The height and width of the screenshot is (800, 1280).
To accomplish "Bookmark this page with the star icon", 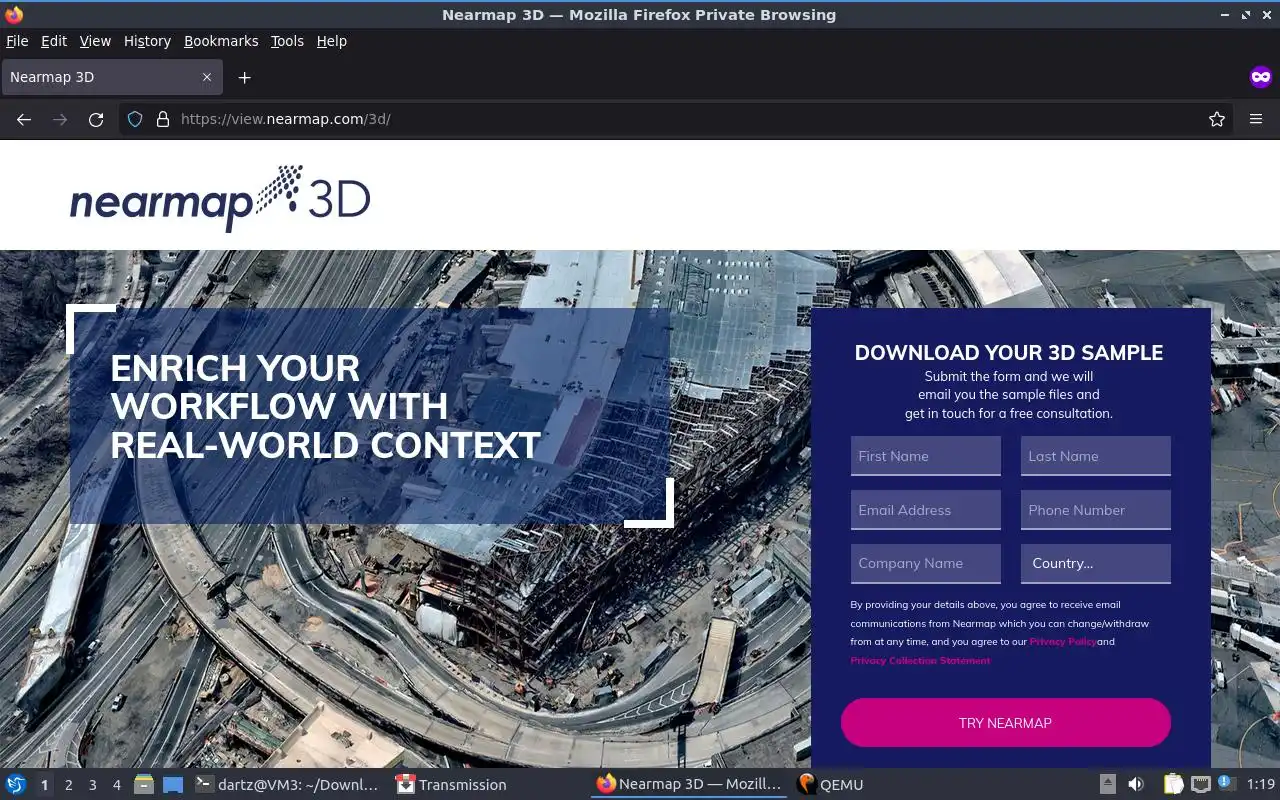I will tap(1217, 119).
